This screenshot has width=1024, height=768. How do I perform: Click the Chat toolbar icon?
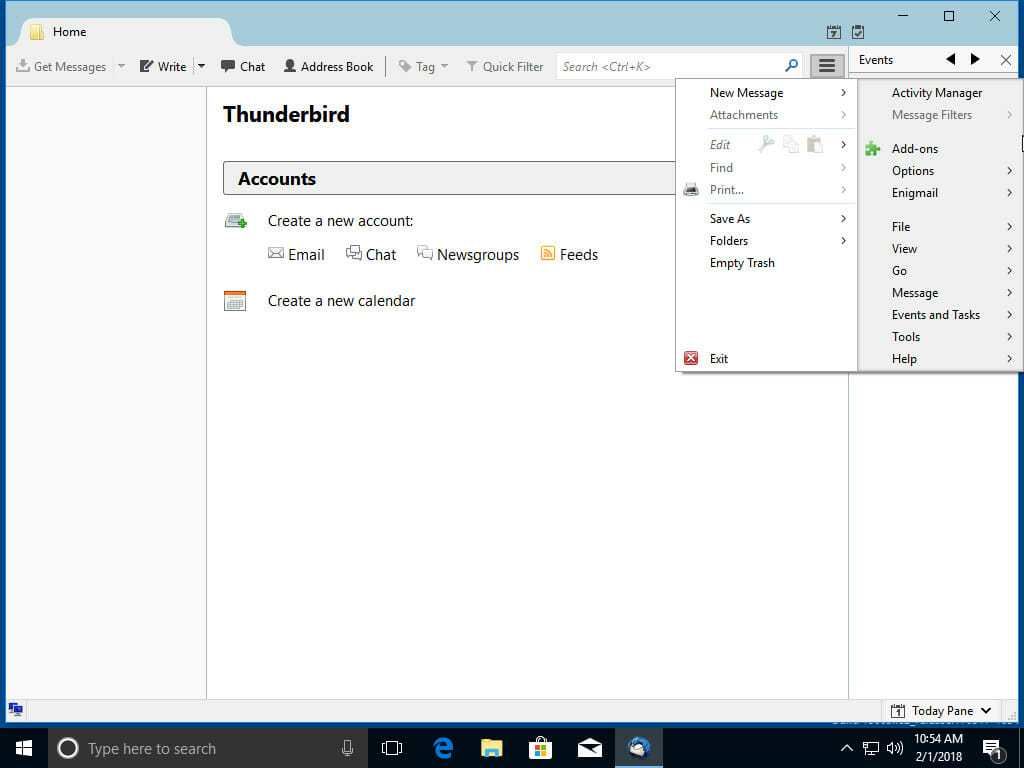pyautogui.click(x=243, y=66)
